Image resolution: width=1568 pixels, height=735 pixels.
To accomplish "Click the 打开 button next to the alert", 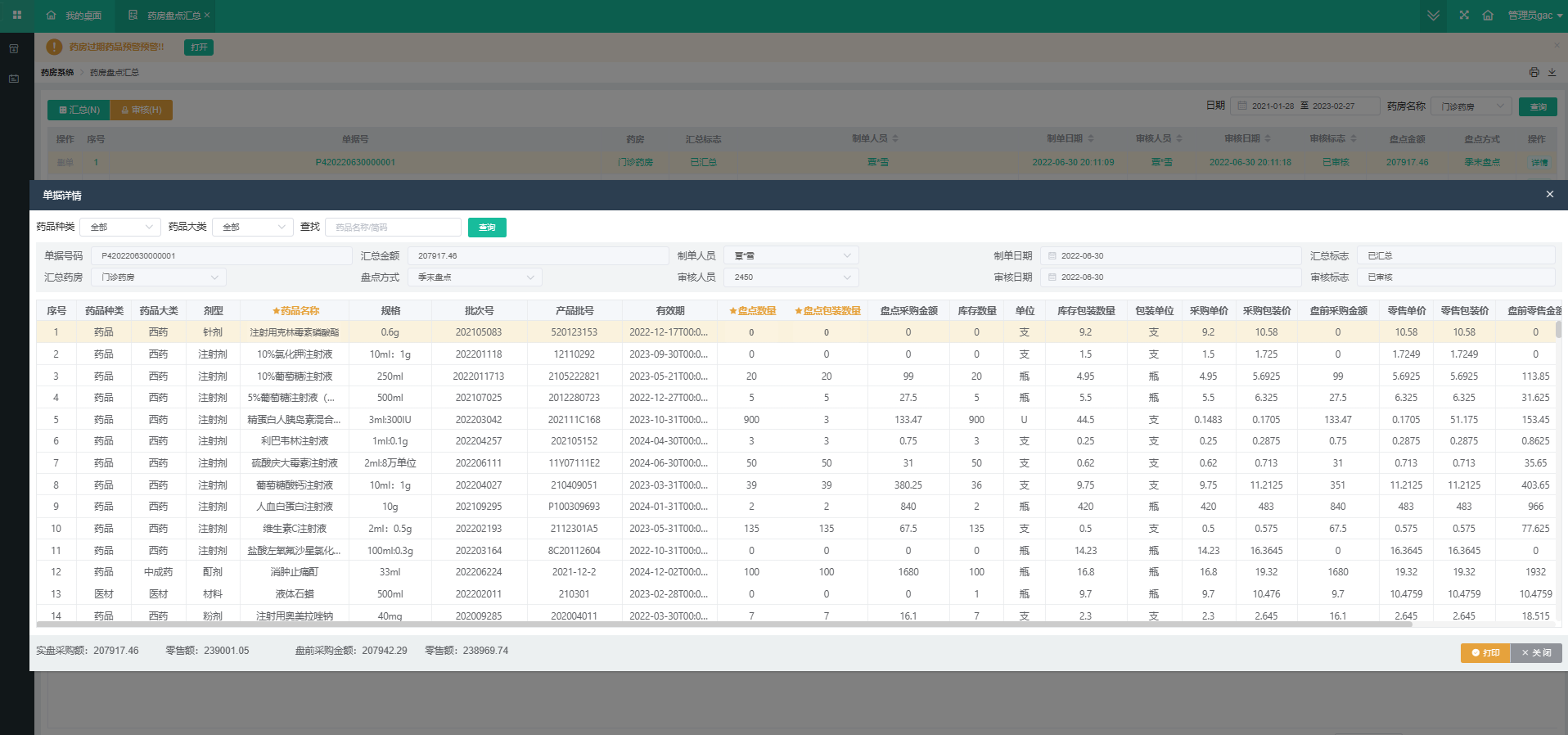I will click(x=199, y=47).
